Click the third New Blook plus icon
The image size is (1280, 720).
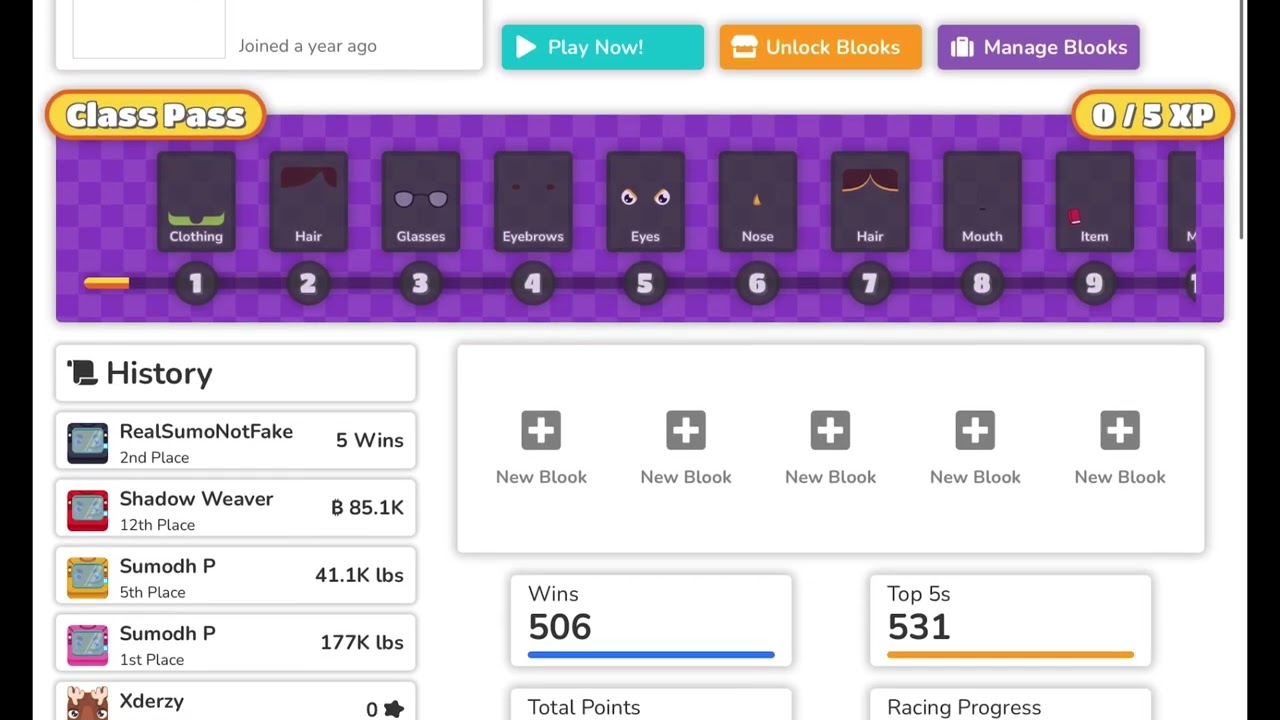(830, 431)
